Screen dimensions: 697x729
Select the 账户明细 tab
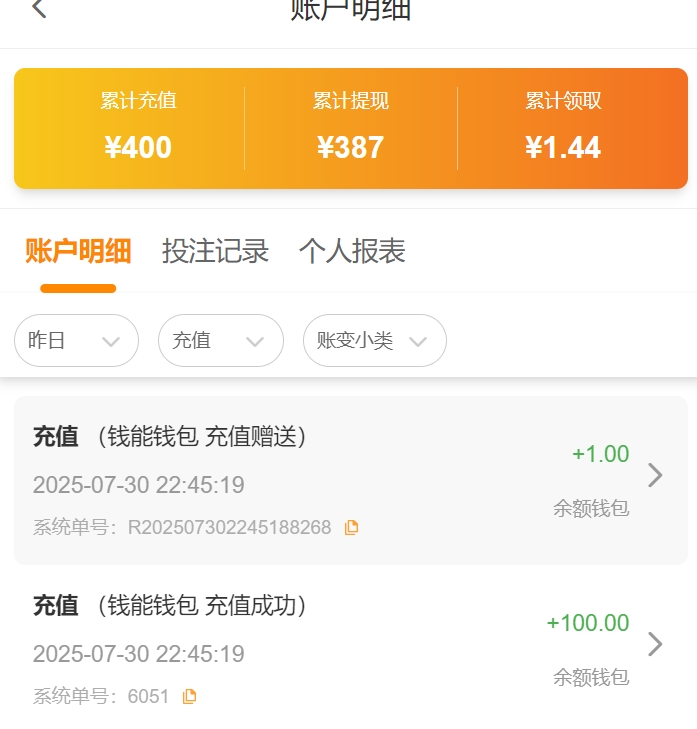[x=78, y=251]
